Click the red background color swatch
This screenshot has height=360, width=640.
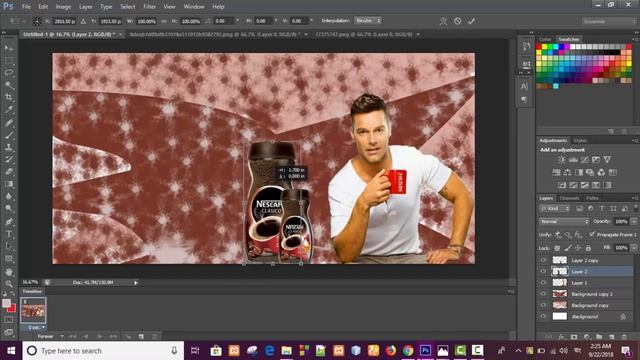[12, 309]
